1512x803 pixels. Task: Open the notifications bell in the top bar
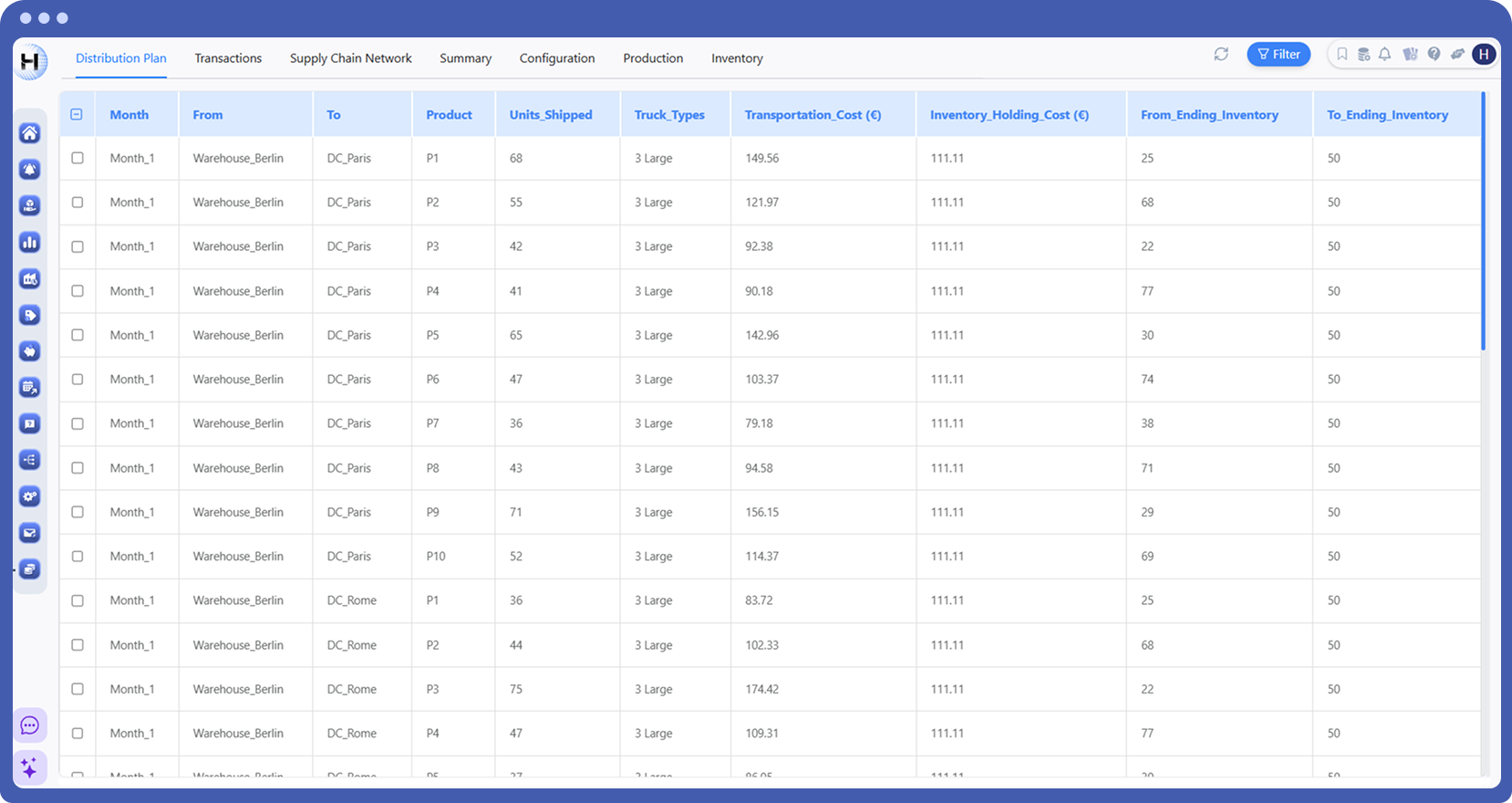(1384, 55)
